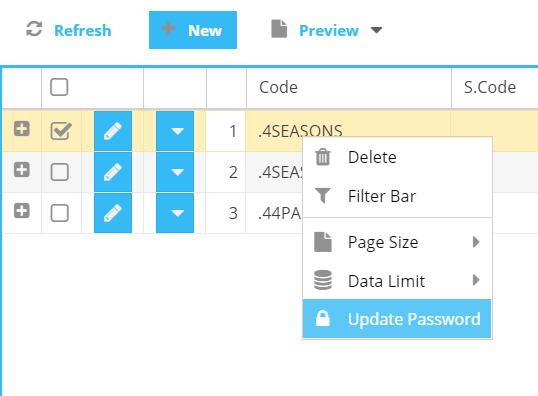Screen dimensions: 538x396
Task: Tick the select-all checkbox in the header
Action: pyautogui.click(x=59, y=87)
